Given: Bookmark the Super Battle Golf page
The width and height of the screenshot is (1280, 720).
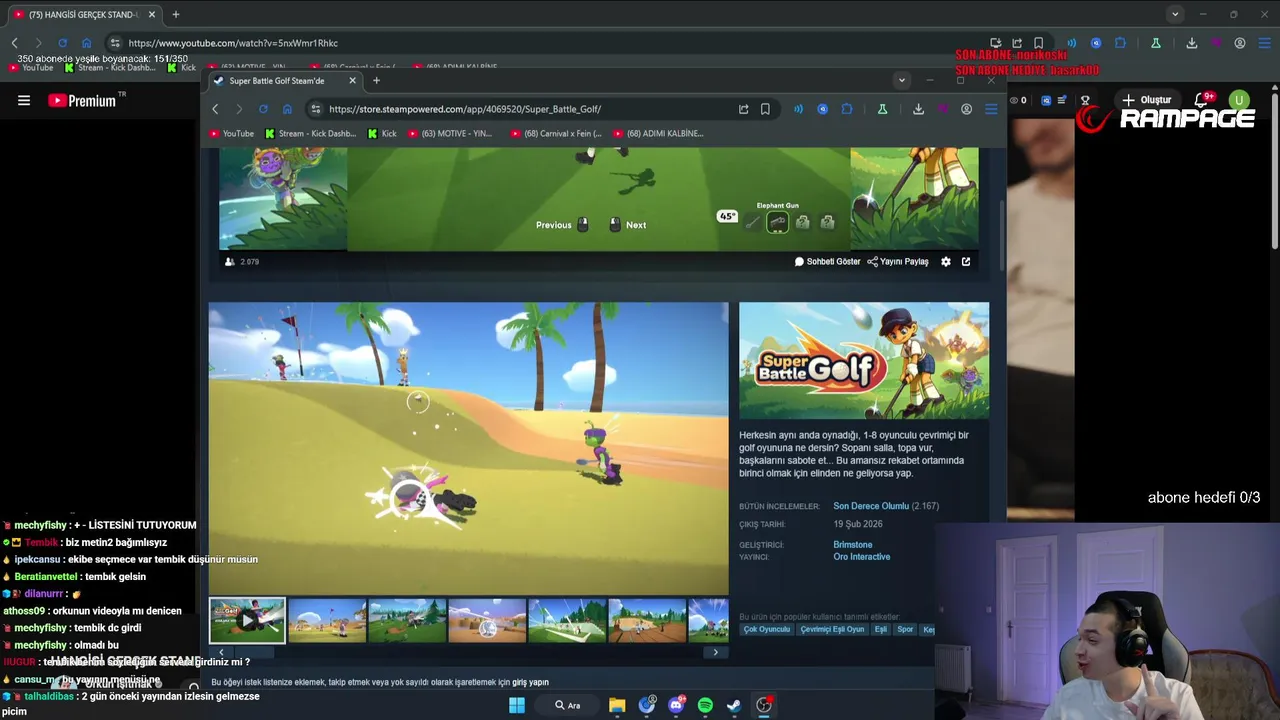Looking at the screenshot, I should point(765,109).
